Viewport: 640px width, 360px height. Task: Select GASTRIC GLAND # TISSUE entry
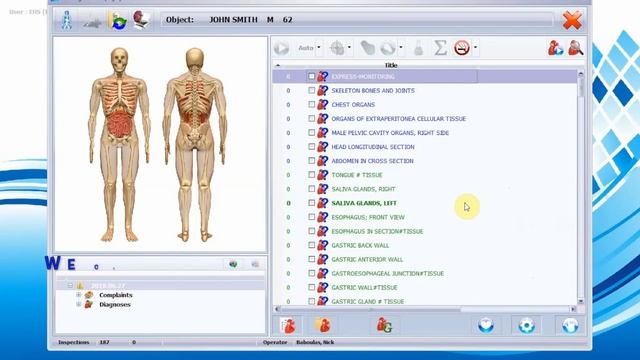pyautogui.click(x=367, y=302)
